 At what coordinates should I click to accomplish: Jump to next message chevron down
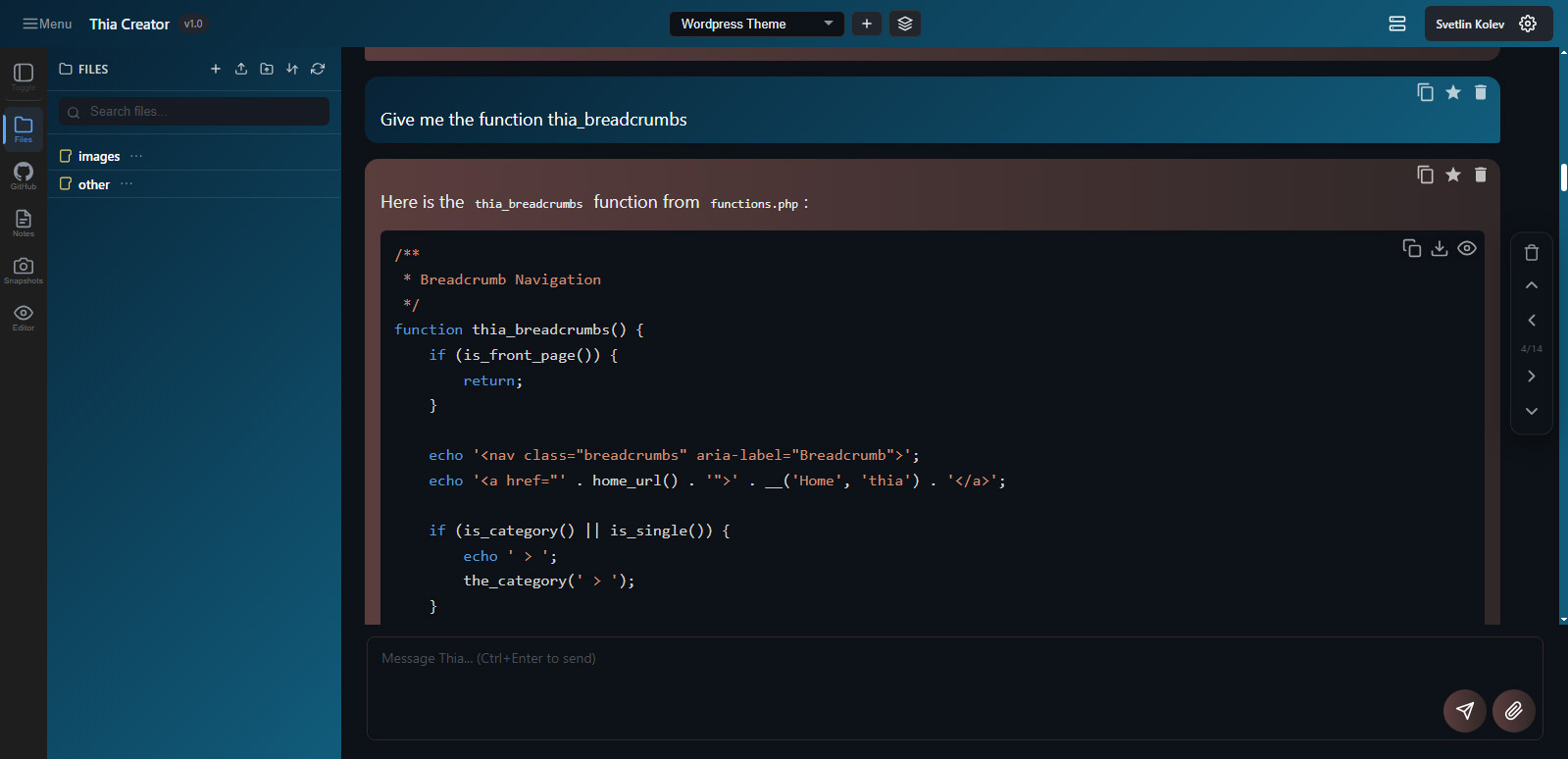pyautogui.click(x=1531, y=411)
